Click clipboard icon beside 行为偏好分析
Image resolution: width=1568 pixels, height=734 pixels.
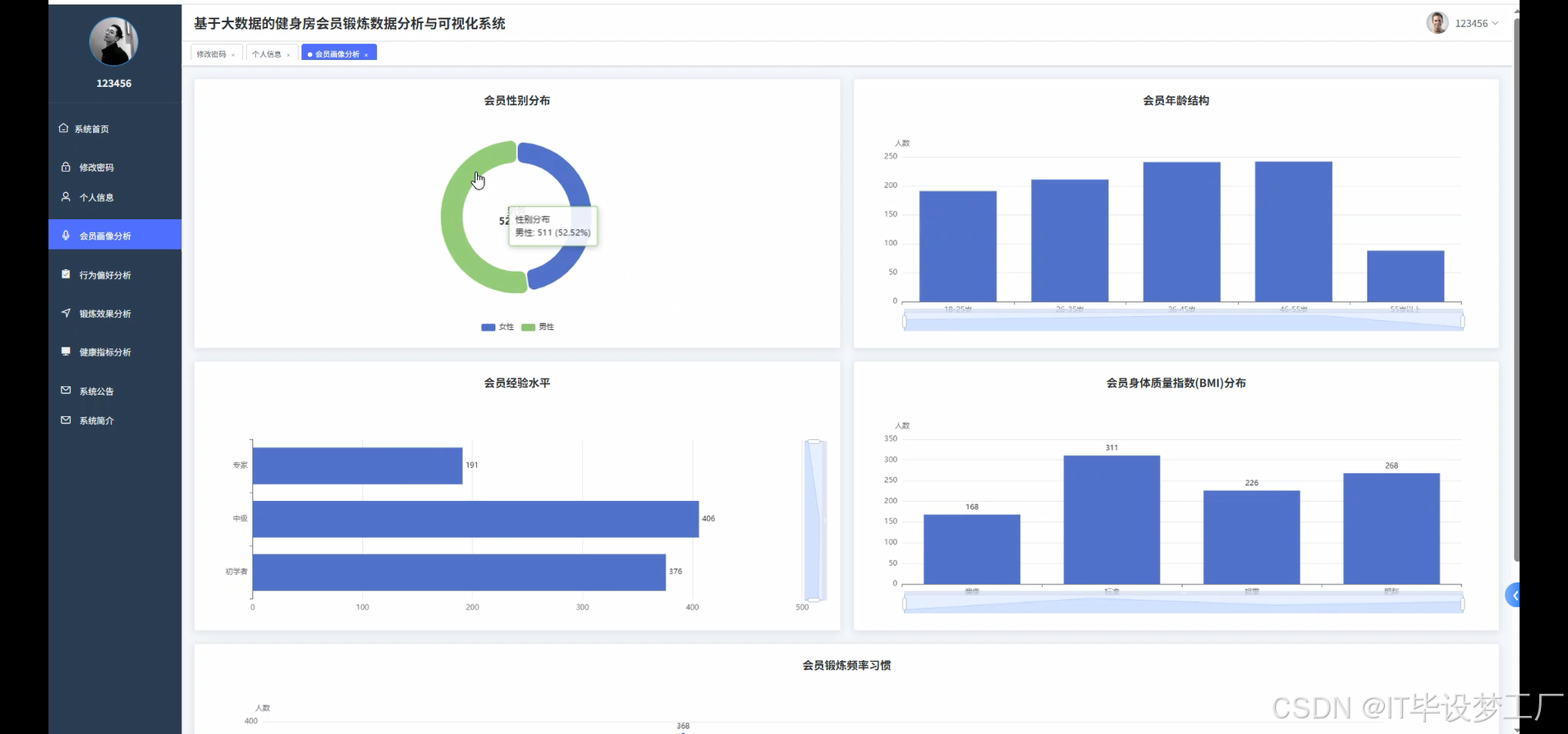coord(66,274)
